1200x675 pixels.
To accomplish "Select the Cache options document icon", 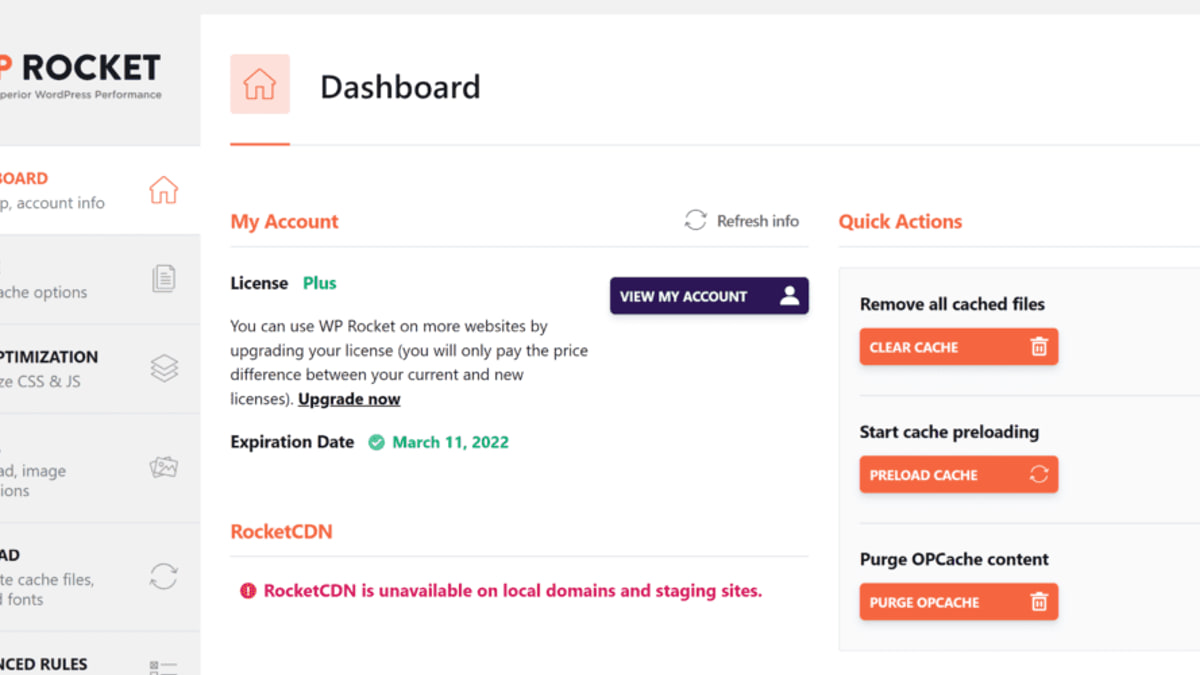I will (164, 278).
